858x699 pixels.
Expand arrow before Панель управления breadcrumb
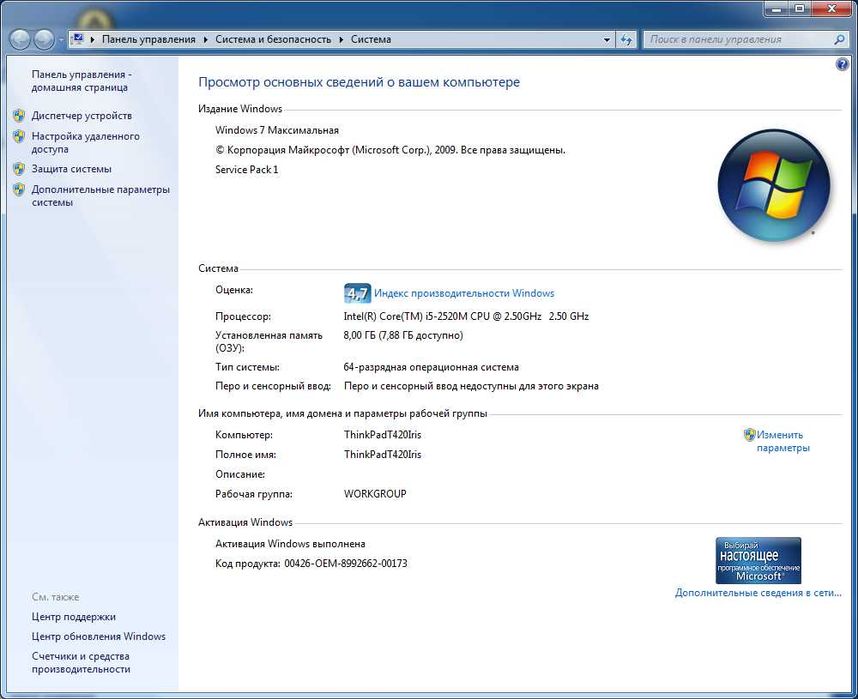(x=92, y=39)
